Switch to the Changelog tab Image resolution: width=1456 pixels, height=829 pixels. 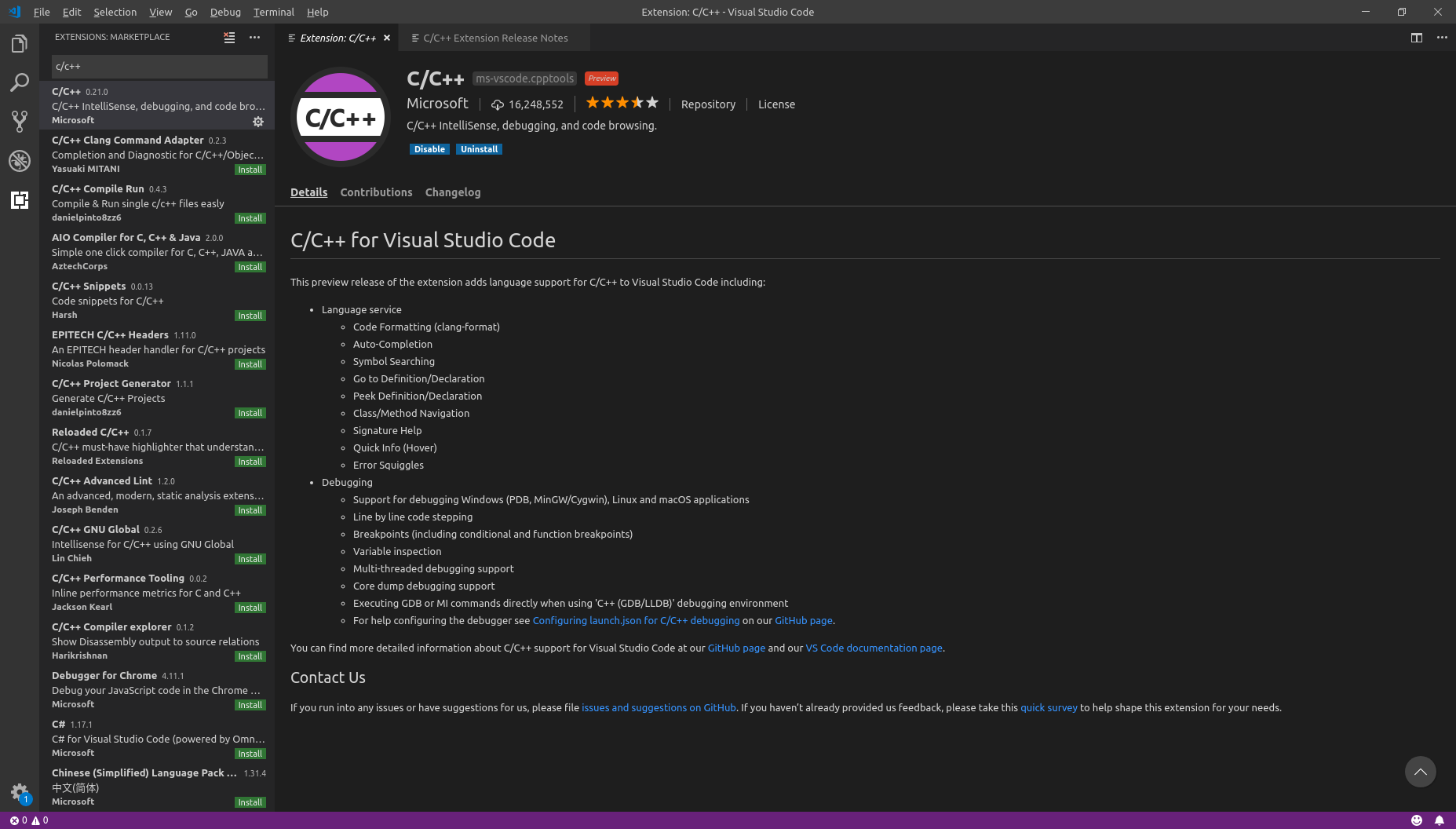[x=453, y=192]
